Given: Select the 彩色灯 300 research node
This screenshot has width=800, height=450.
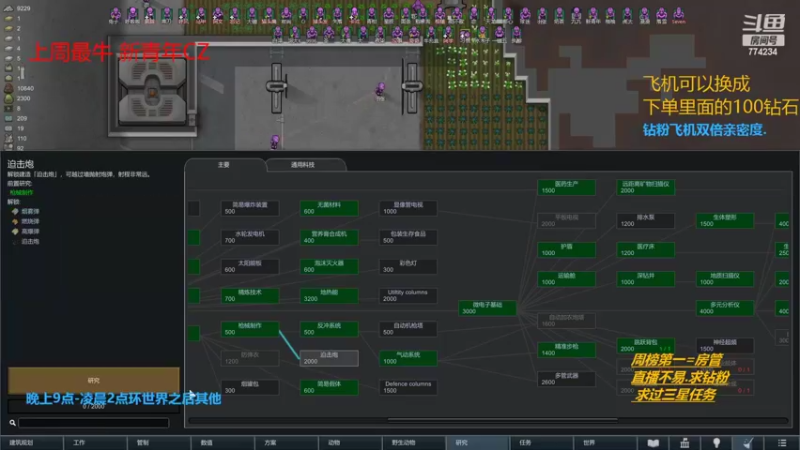Looking at the screenshot, I should tap(408, 266).
